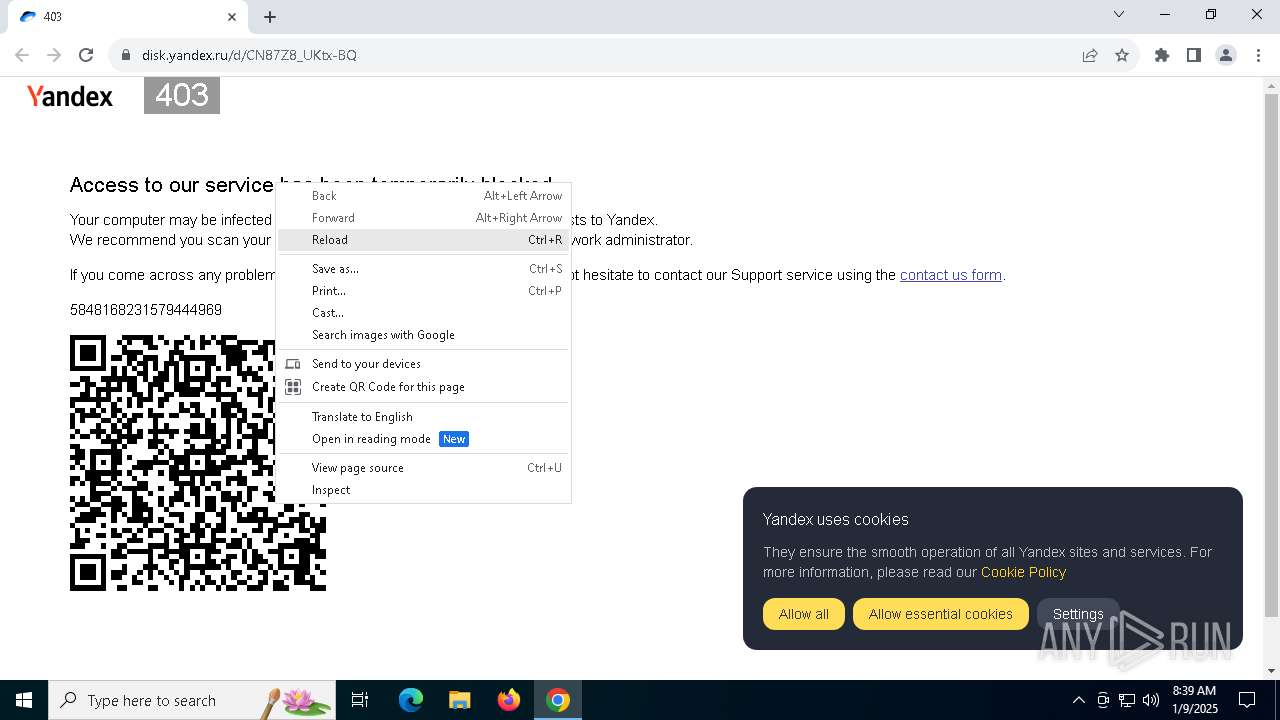The width and height of the screenshot is (1280, 720).
Task: Click the browser back arrow
Action: coord(22,55)
